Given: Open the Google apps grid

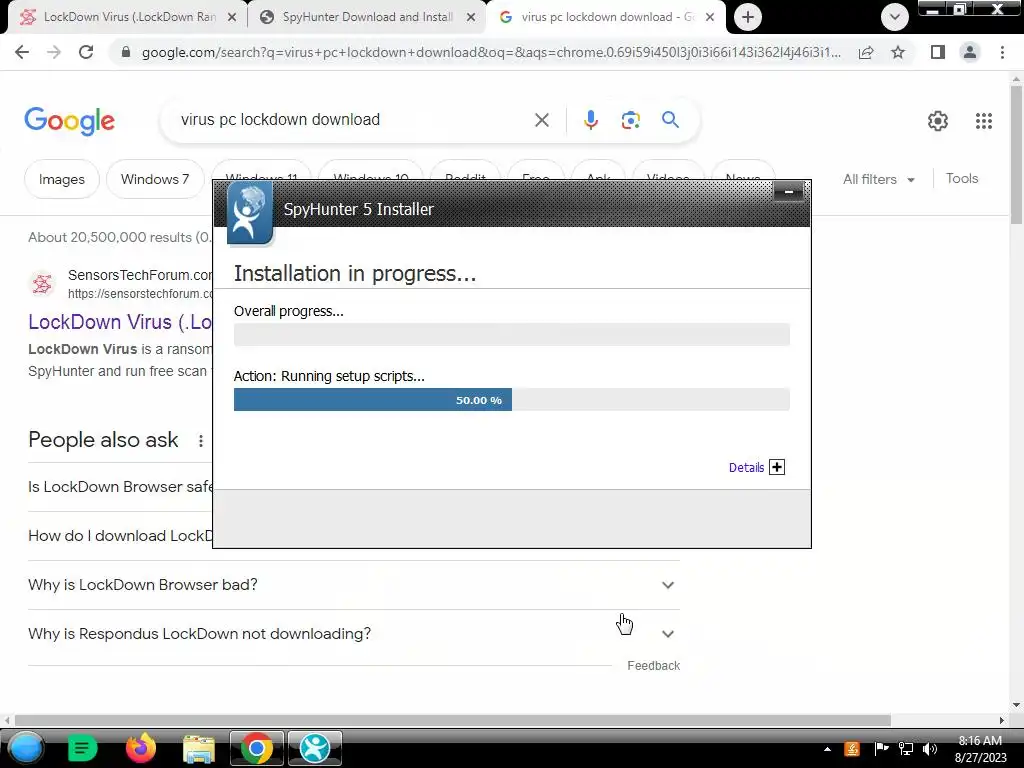Looking at the screenshot, I should (x=984, y=121).
